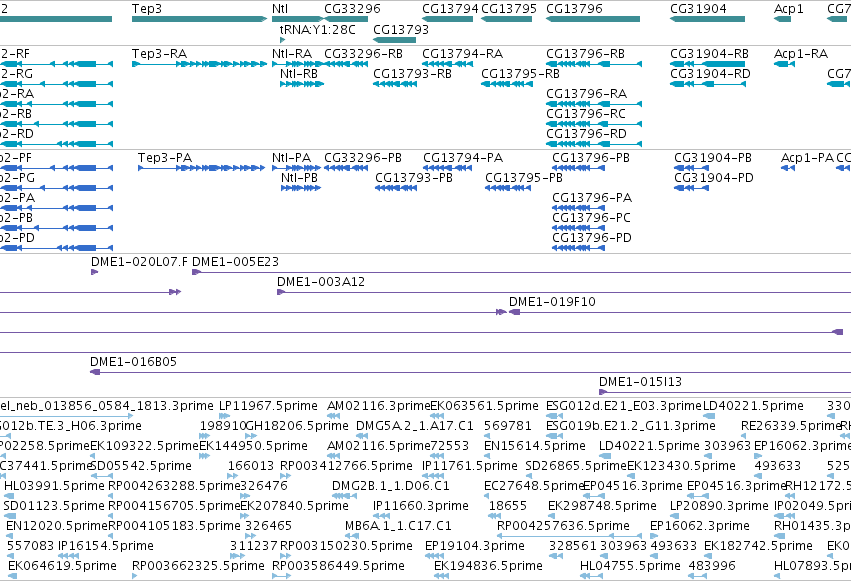Select the CG13796-PD protein feature
This screenshot has height=581, width=851.
coord(579,248)
